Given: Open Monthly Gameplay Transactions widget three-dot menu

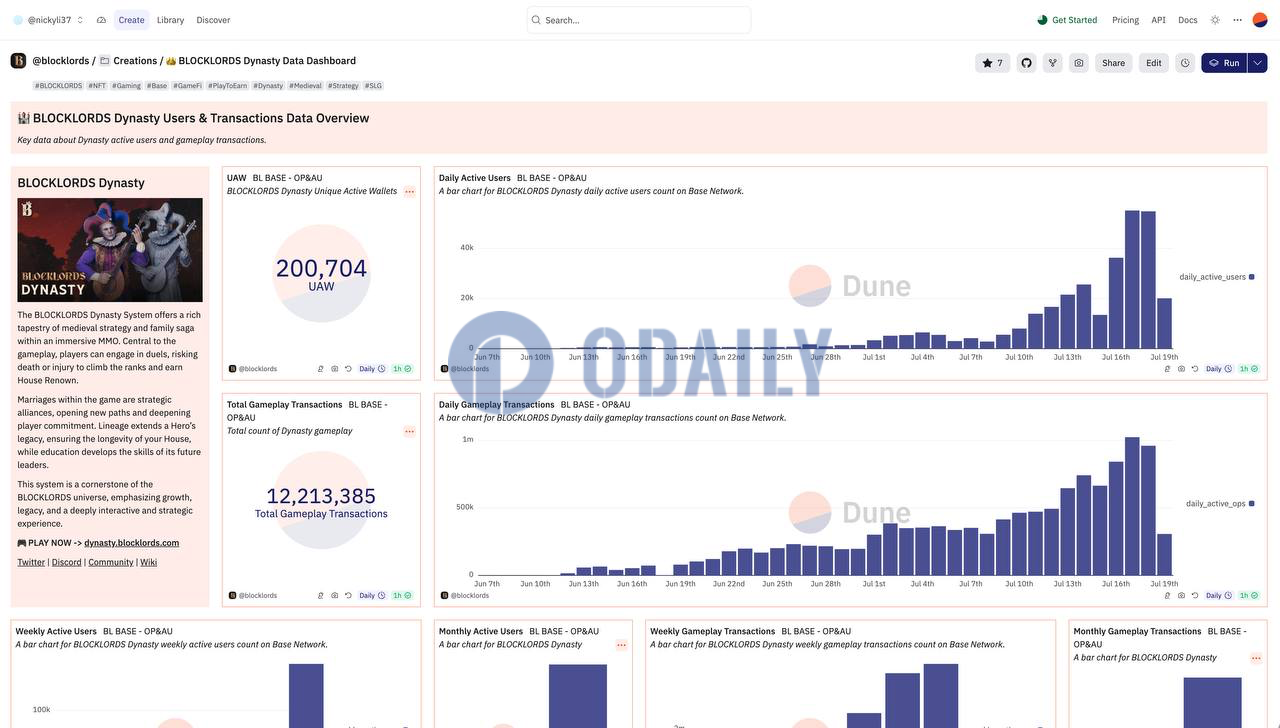Looking at the screenshot, I should 1256,658.
